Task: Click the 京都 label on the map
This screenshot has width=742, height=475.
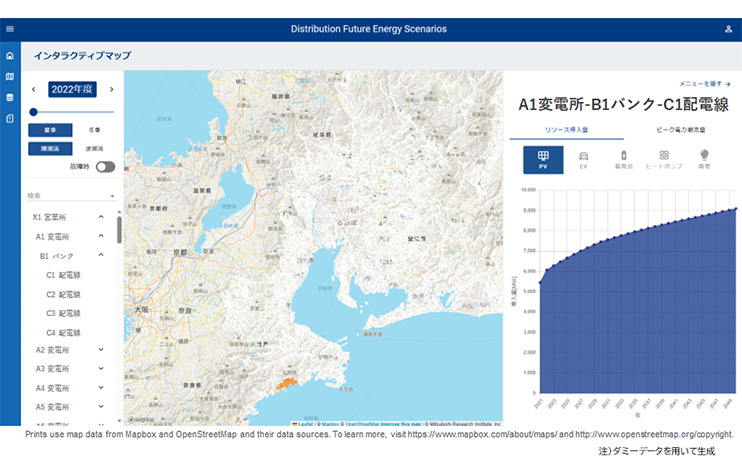Action: pyautogui.click(x=180, y=253)
